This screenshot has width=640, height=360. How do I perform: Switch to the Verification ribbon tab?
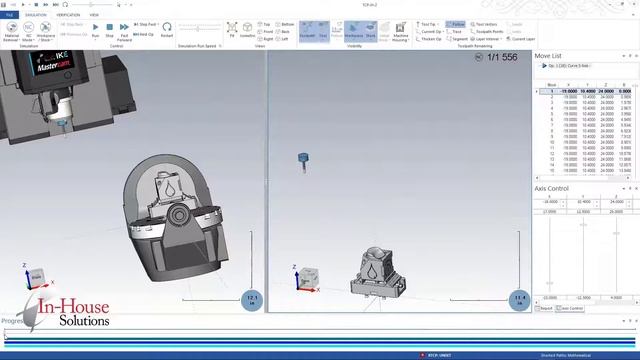[68, 15]
